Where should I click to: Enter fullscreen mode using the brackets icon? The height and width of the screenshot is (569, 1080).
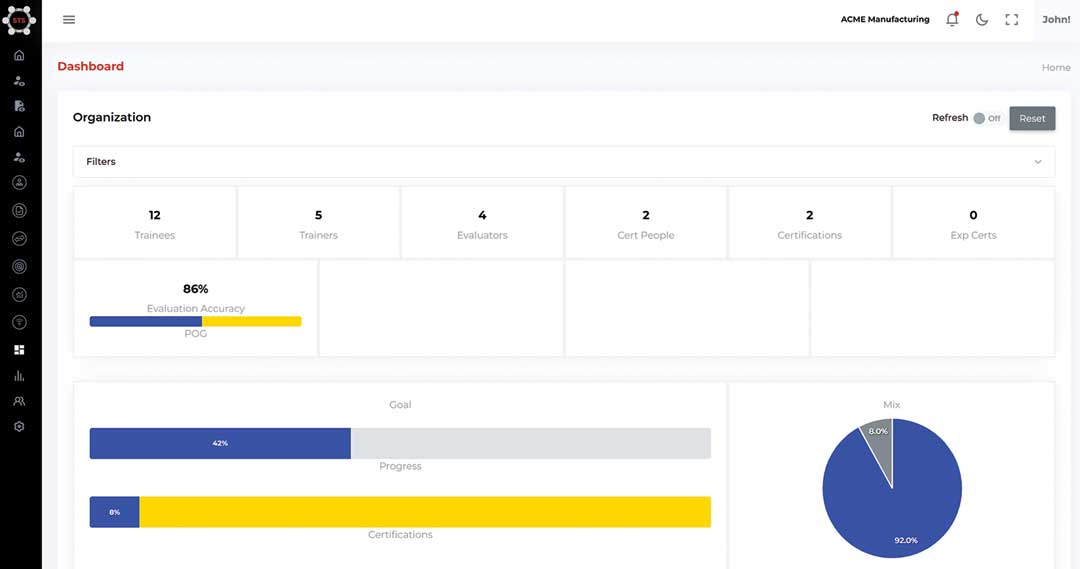point(1011,20)
